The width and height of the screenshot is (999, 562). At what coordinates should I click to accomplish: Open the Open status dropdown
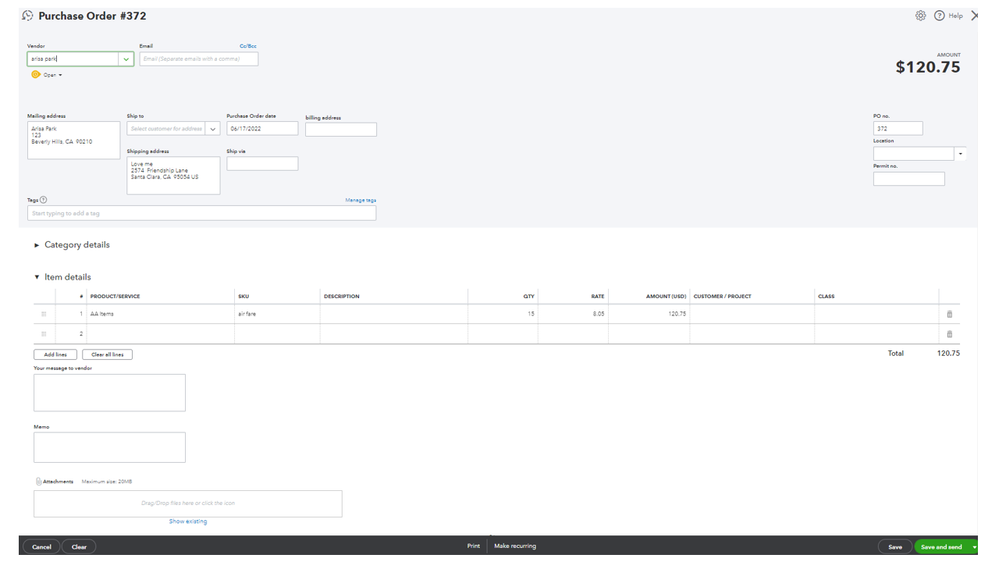pyautogui.click(x=52, y=75)
